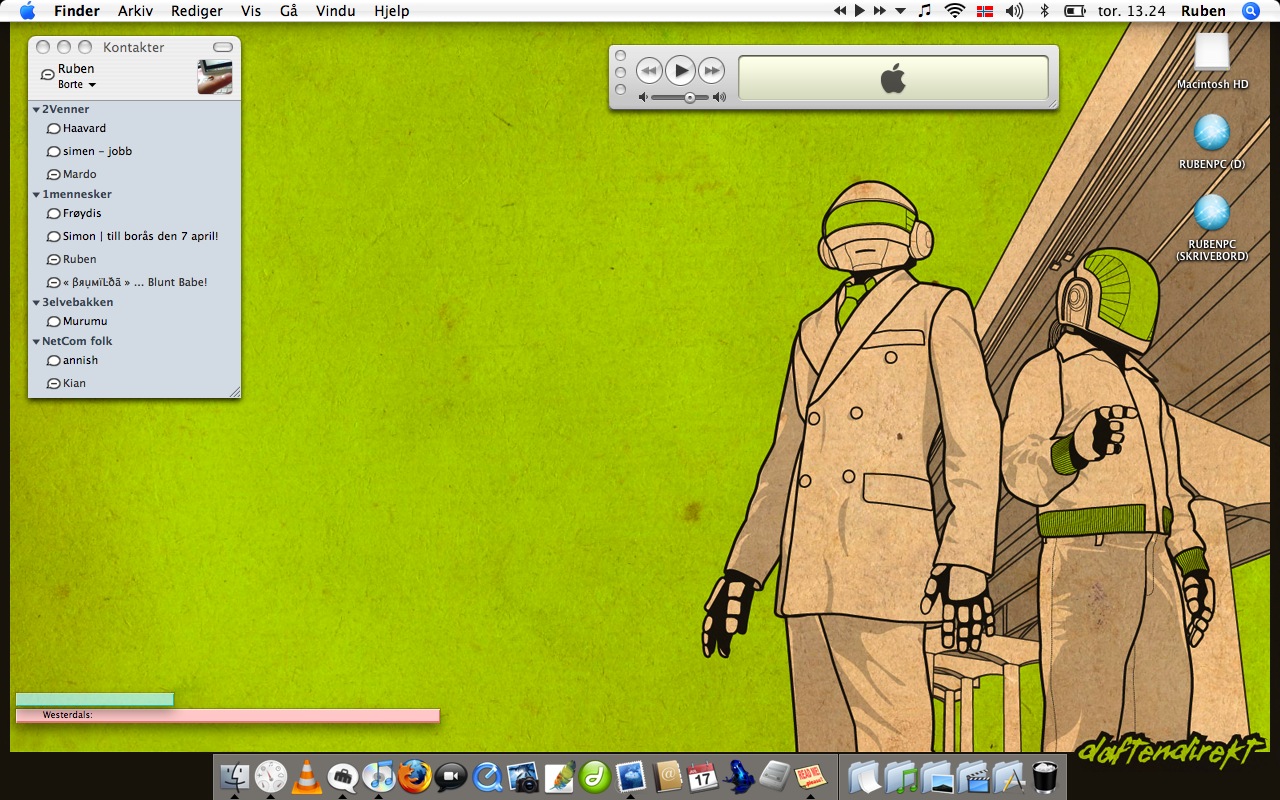This screenshot has height=800, width=1280.
Task: Click the Ruben user name in menu bar
Action: click(x=1203, y=11)
